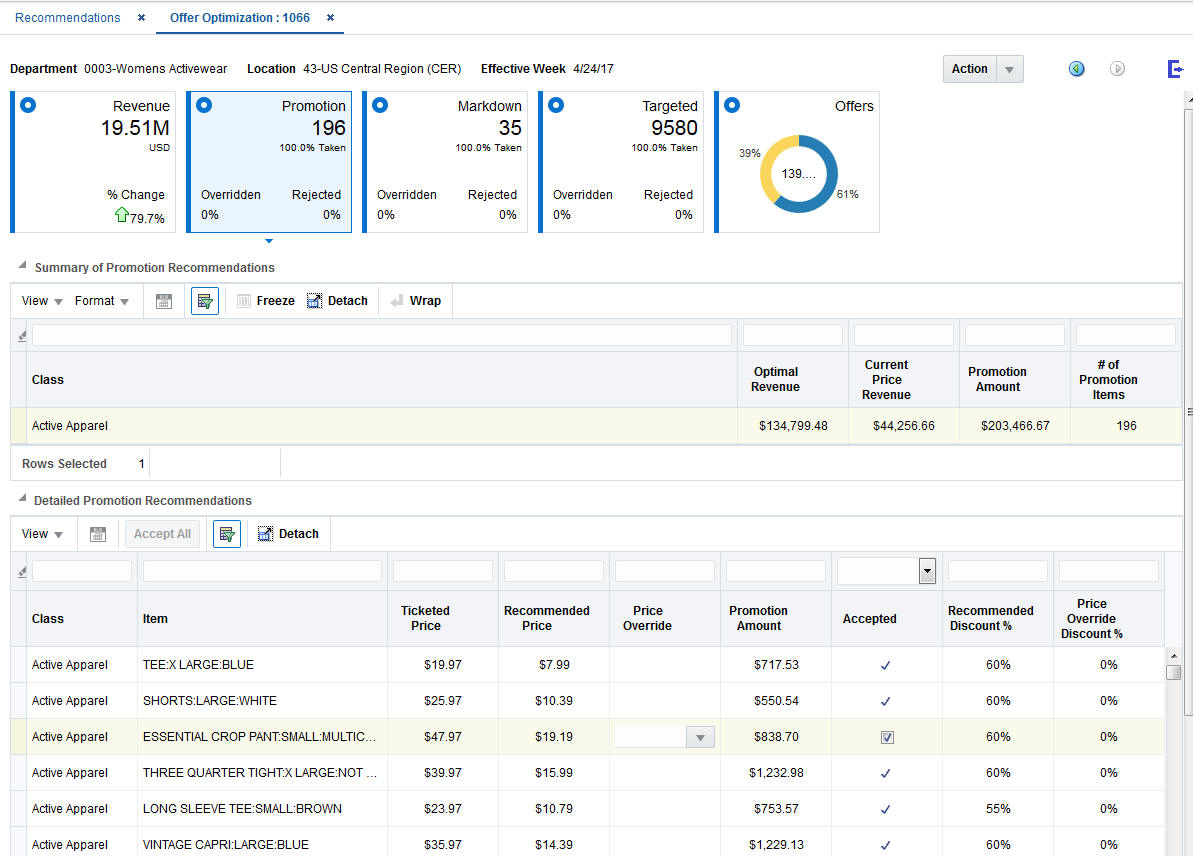
Task: Go to previous using green back arrow icon
Action: 1077,68
